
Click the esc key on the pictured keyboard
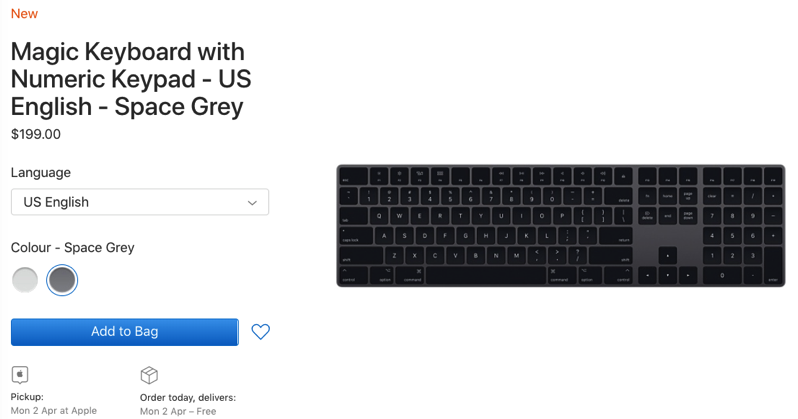pyautogui.click(x=348, y=175)
